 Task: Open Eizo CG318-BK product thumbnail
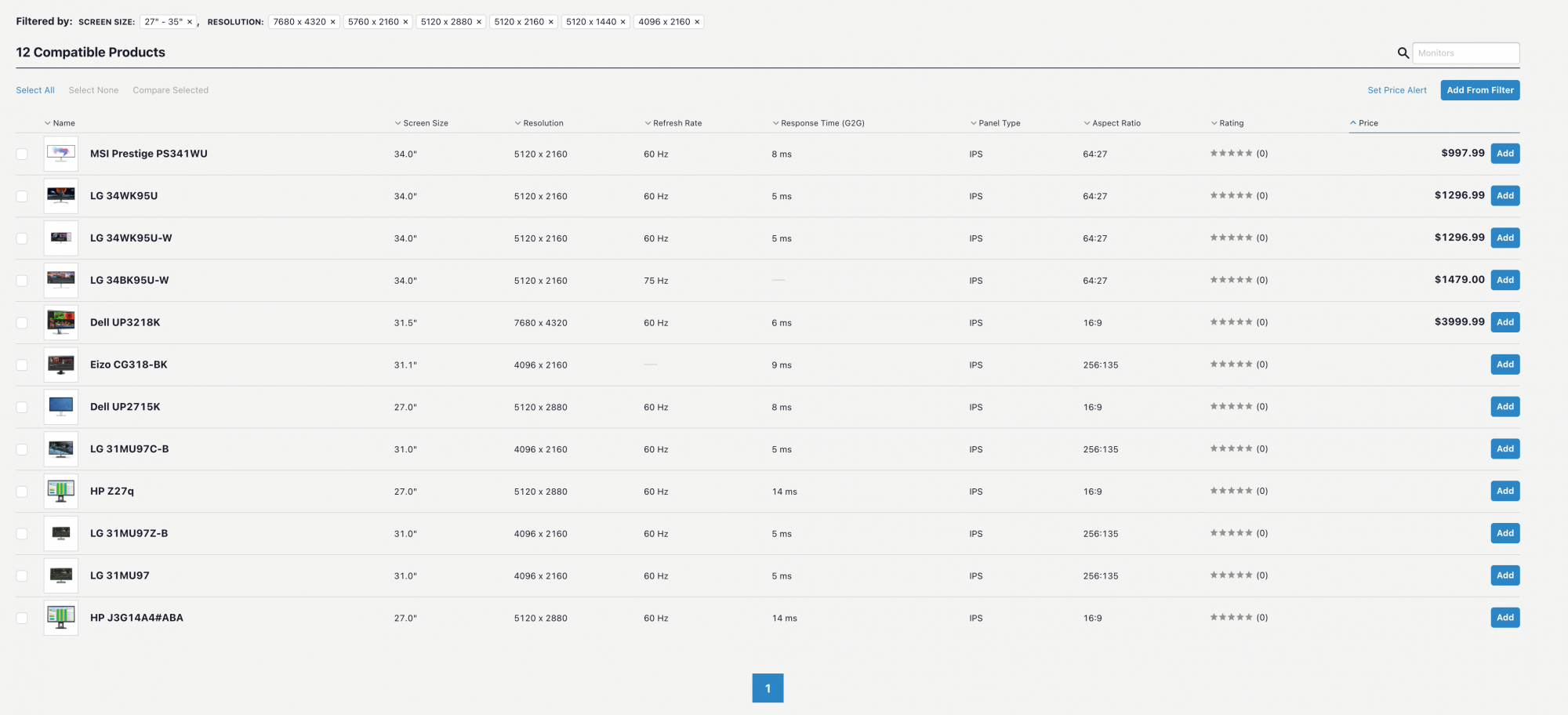(61, 365)
